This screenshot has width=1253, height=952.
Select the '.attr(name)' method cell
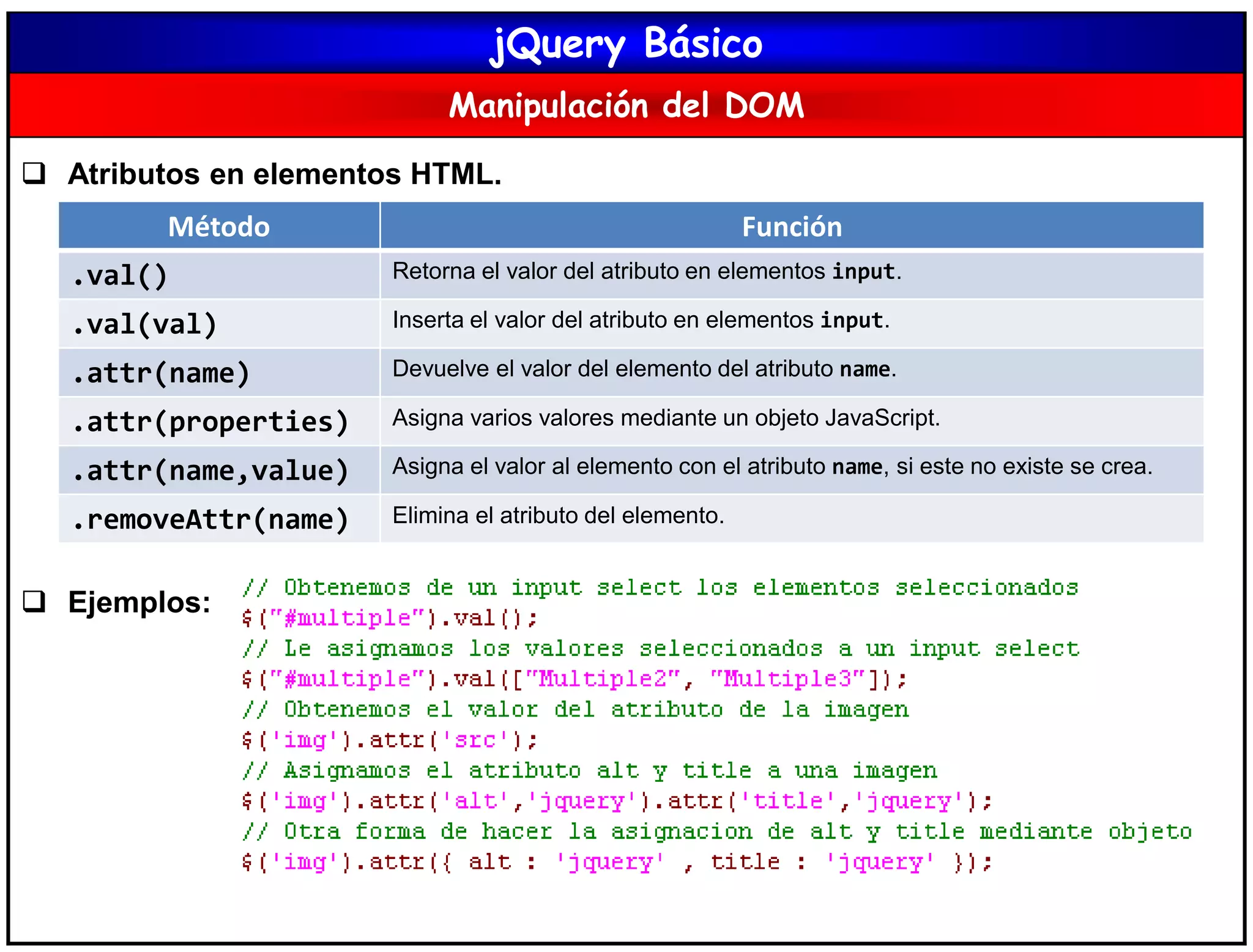pyautogui.click(x=219, y=373)
